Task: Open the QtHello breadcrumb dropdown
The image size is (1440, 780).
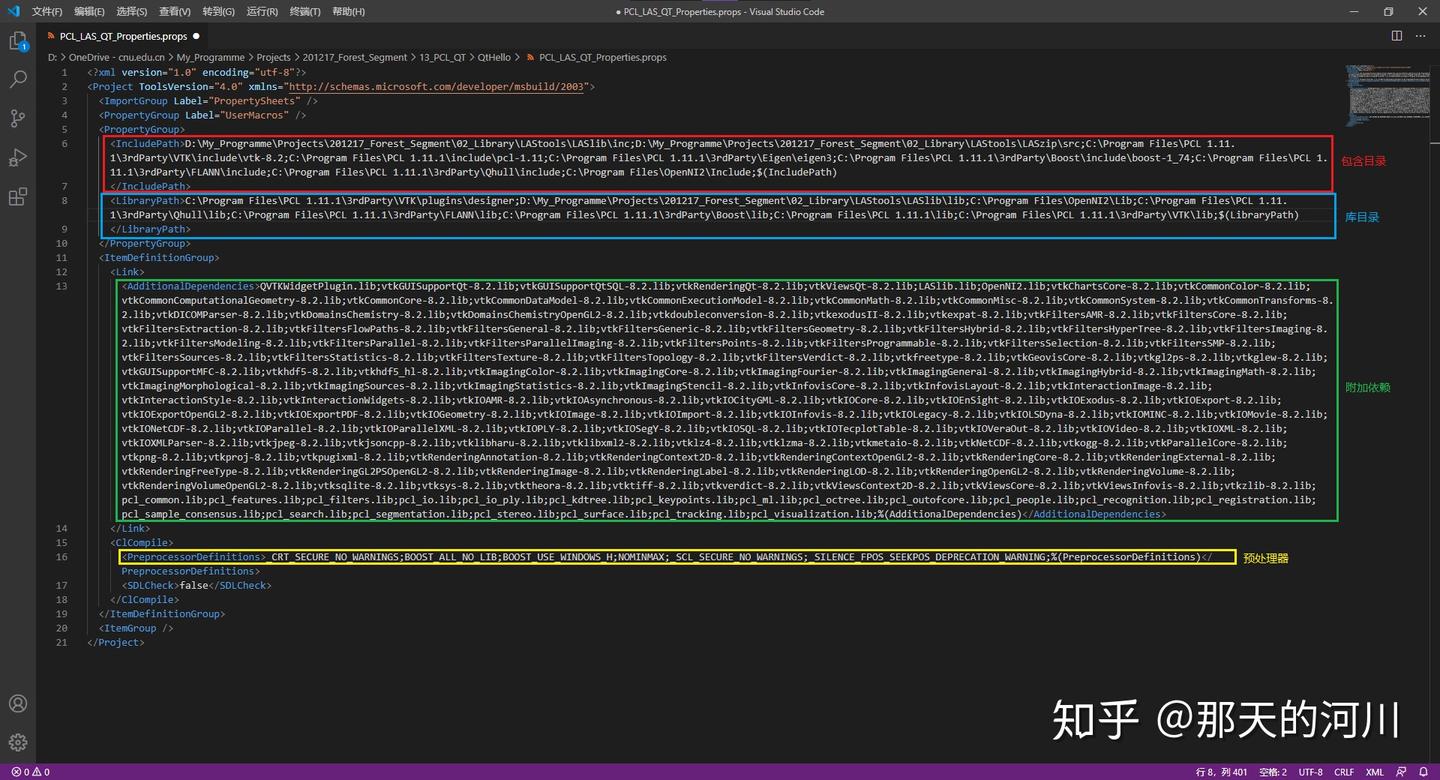Action: click(x=494, y=57)
